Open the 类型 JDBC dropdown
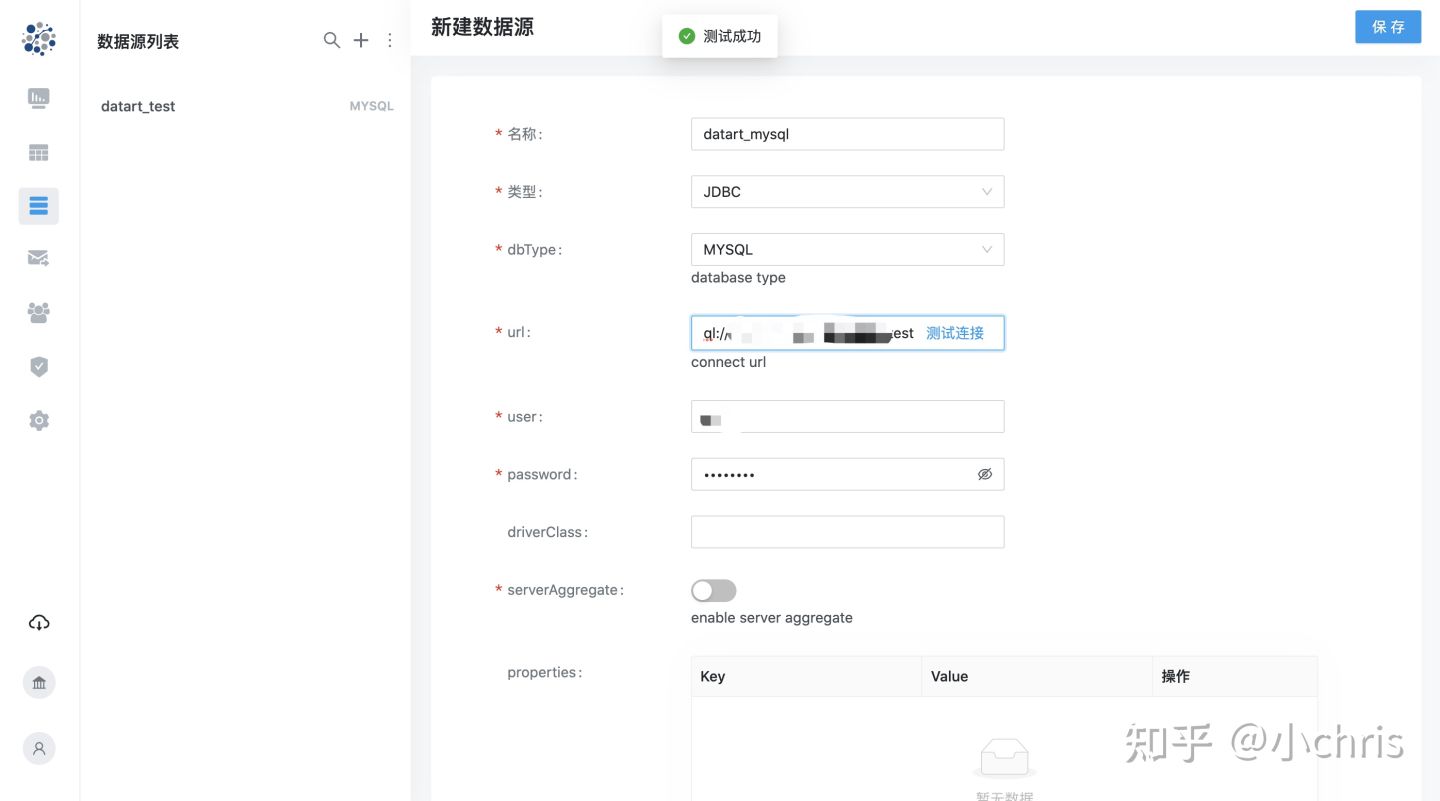Screen dimensions: 1440x801 point(847,192)
